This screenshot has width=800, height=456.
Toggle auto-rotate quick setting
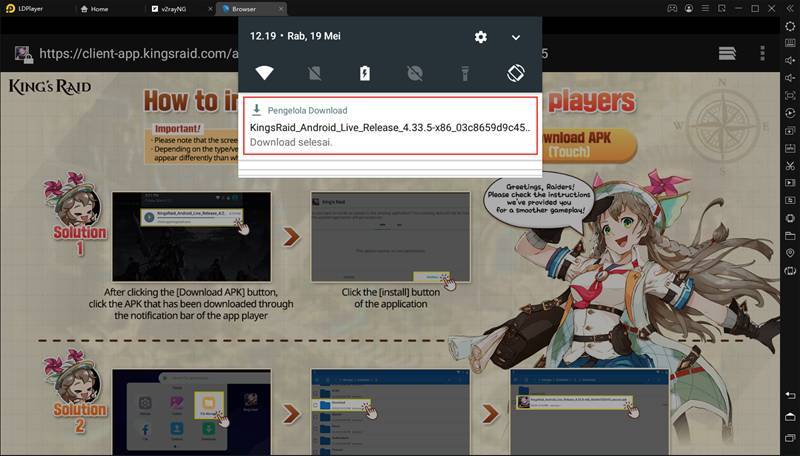click(x=515, y=73)
